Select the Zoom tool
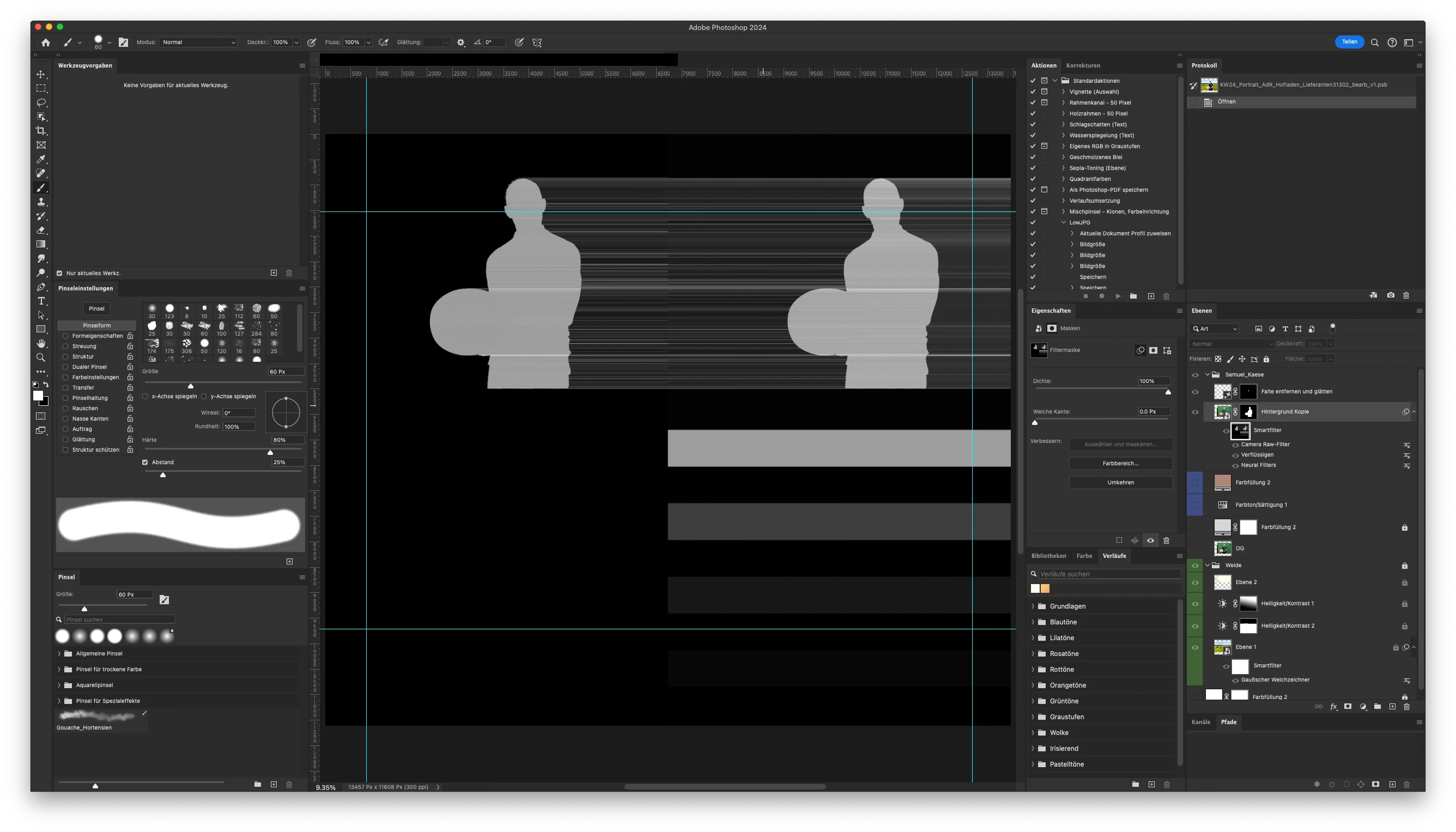The width and height of the screenshot is (1456, 832). [41, 358]
